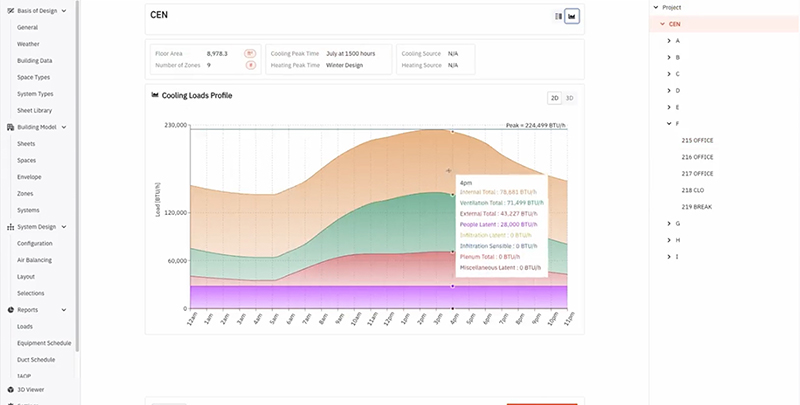Click the Basis of Design section icon
800x405 pixels.
pyautogui.click(x=10, y=11)
